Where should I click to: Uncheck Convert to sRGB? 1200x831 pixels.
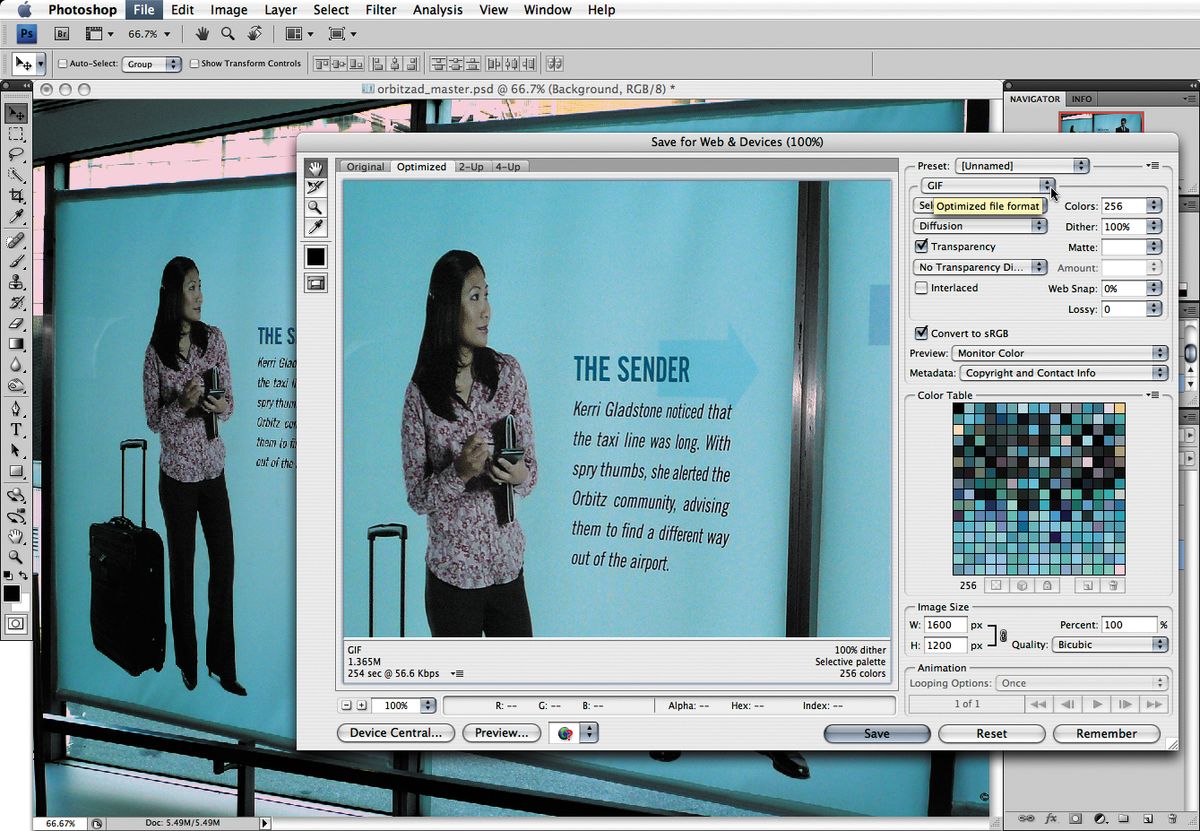pos(922,333)
